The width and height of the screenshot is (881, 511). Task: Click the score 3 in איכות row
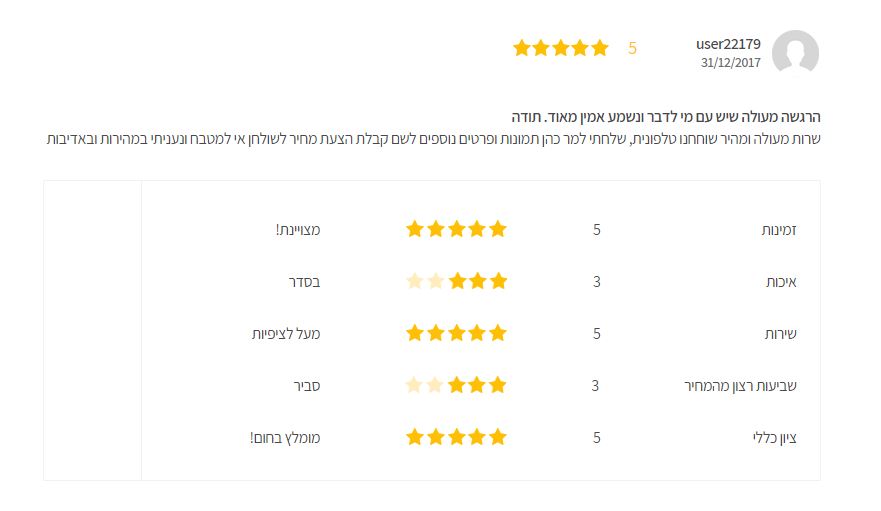click(597, 282)
